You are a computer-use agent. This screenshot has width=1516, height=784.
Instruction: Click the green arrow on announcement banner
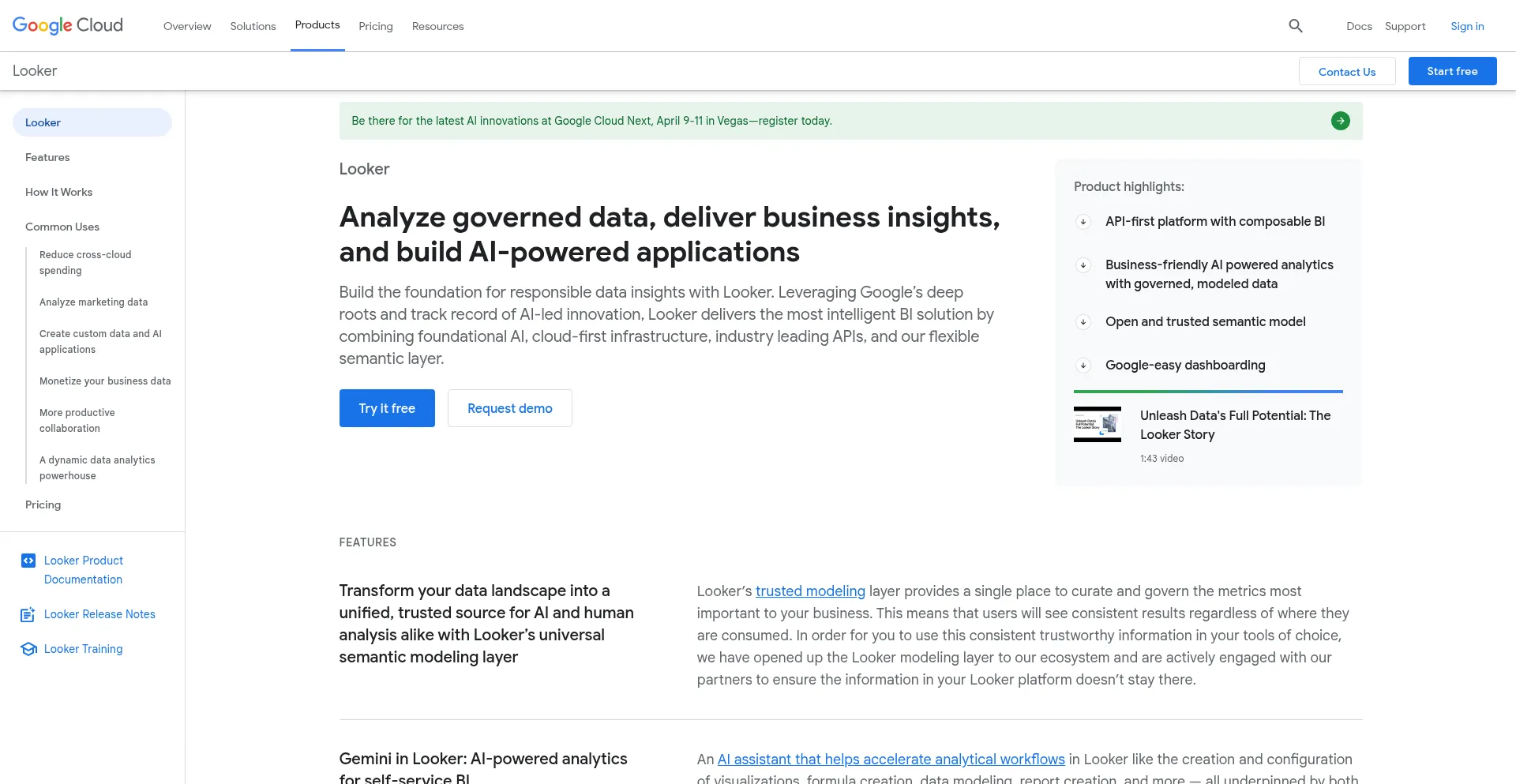coord(1341,121)
